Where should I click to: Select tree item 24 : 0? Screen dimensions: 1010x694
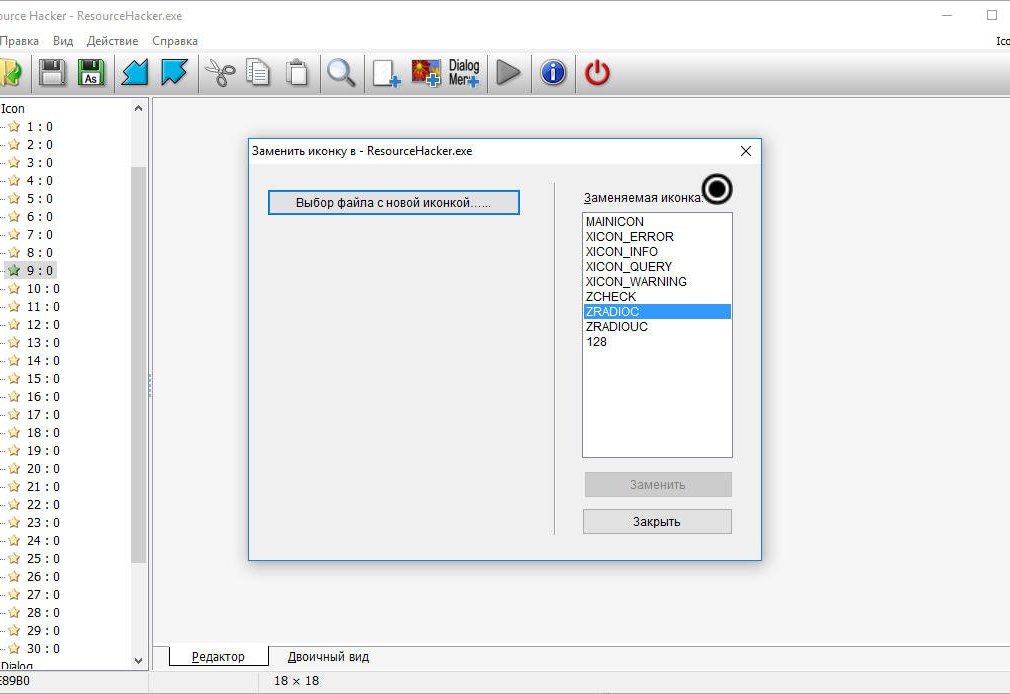click(43, 541)
